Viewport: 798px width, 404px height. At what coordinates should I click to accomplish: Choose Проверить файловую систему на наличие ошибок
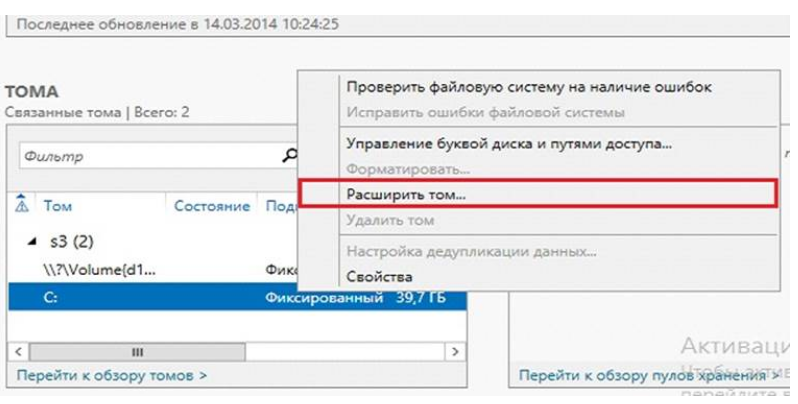point(529,87)
